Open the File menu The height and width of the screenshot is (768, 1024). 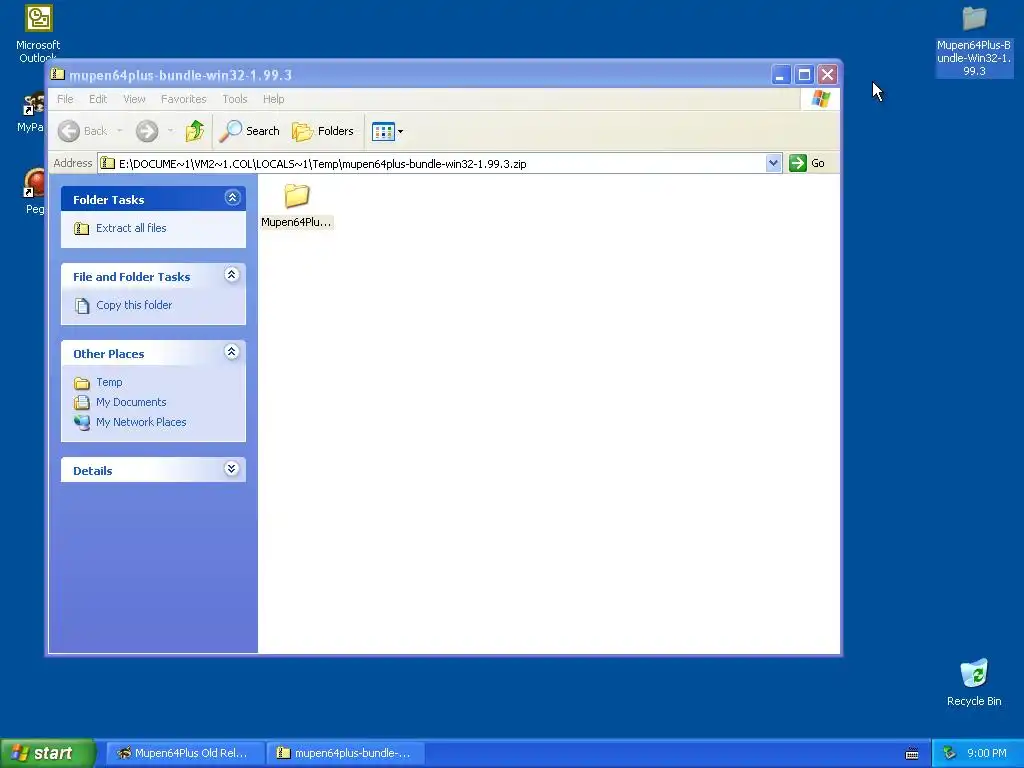(x=65, y=99)
